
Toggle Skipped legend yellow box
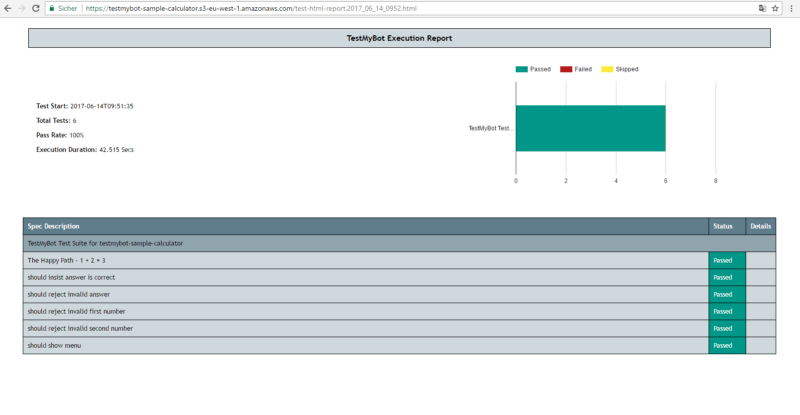coord(607,69)
